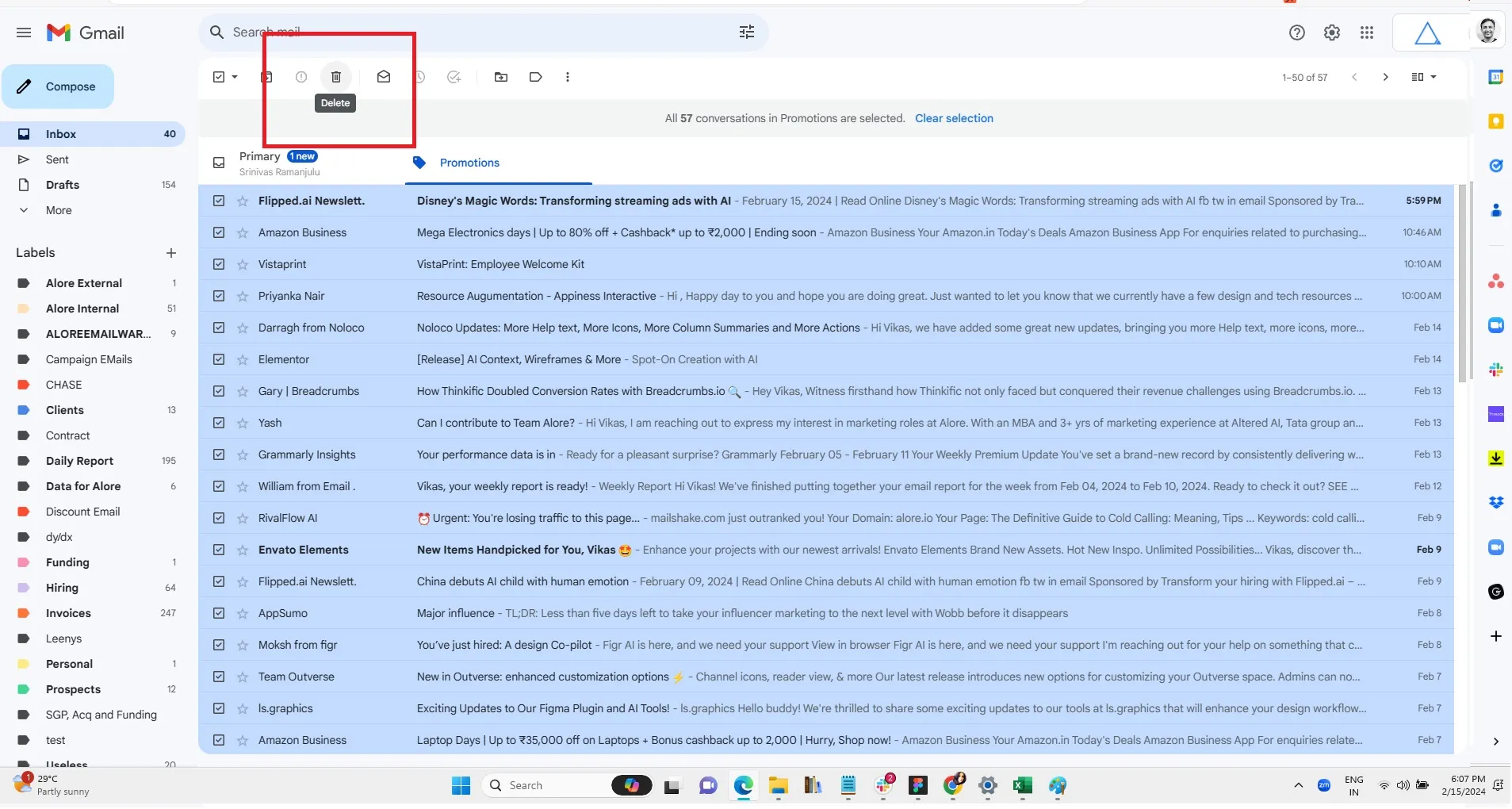1512x809 pixels.
Task: Open the More options three-dot menu
Action: pyautogui.click(x=568, y=77)
